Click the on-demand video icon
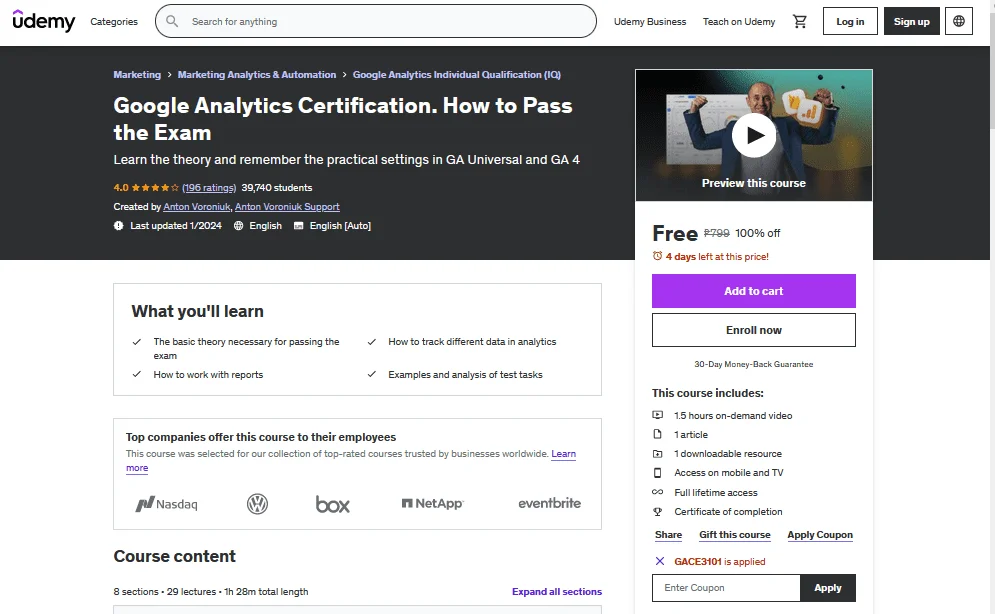Viewport: 995px width, 614px height. coord(657,415)
